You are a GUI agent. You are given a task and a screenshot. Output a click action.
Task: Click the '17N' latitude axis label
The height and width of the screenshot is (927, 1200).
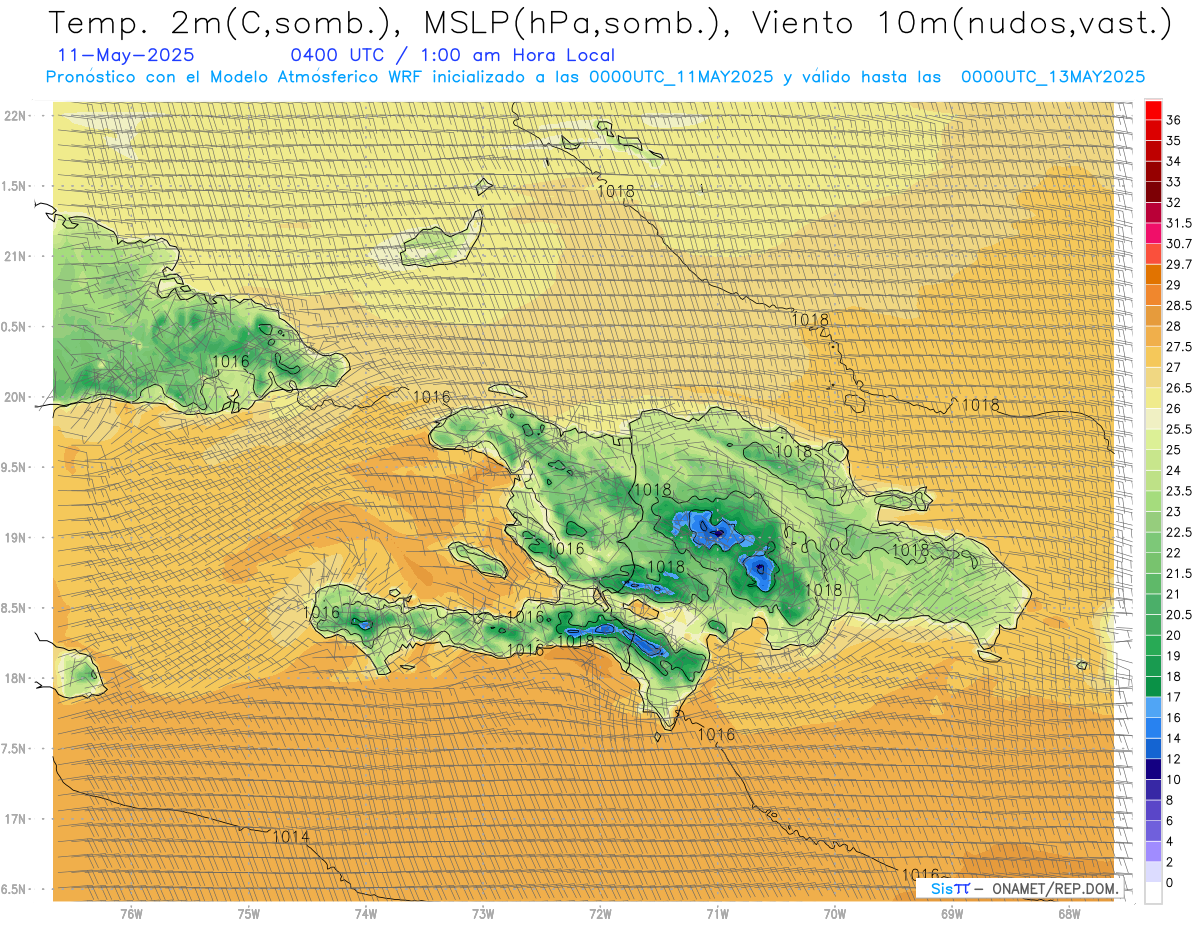coord(16,819)
